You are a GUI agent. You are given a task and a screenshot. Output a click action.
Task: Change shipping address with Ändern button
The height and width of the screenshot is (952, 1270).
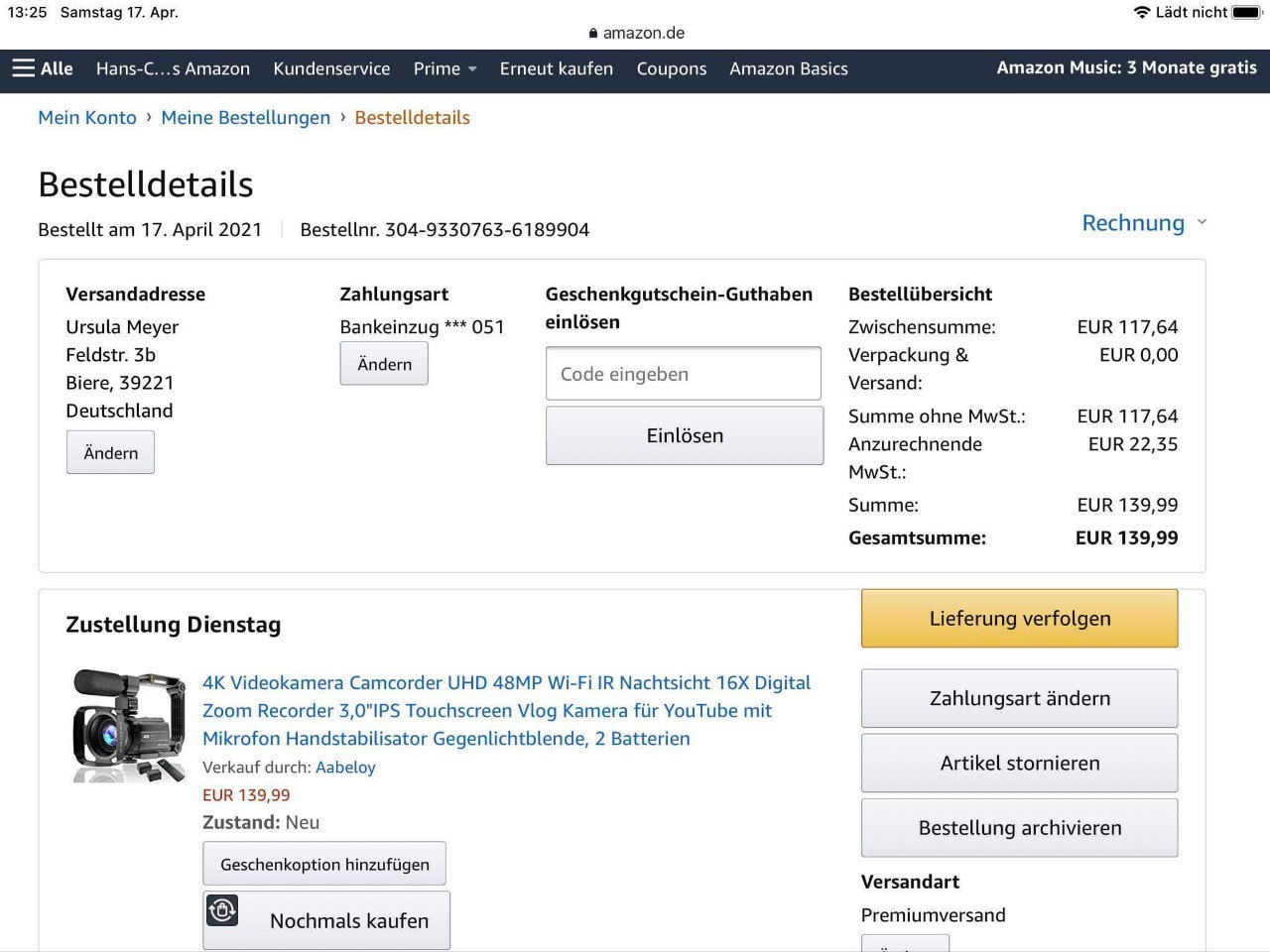point(110,453)
